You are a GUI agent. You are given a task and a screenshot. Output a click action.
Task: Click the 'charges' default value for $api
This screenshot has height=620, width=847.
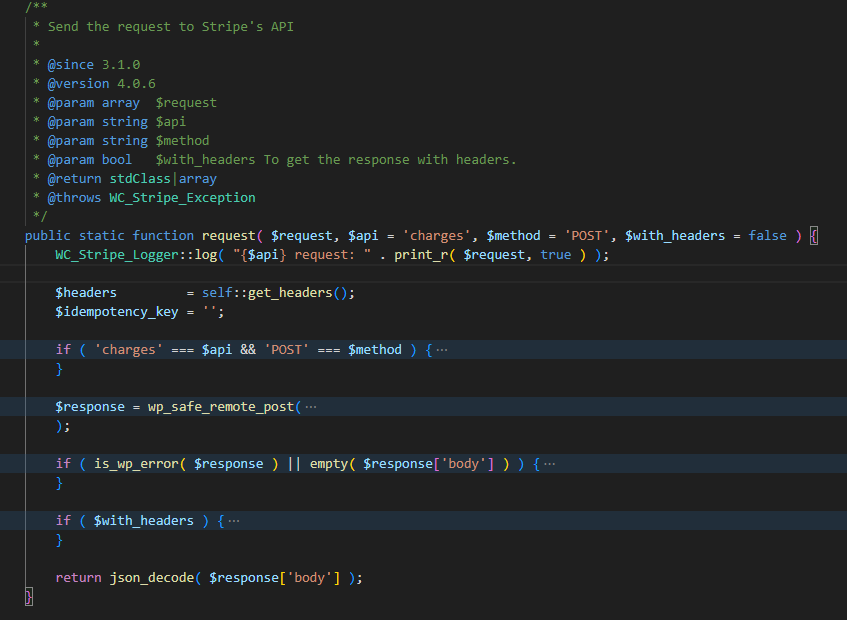click(x=438, y=235)
